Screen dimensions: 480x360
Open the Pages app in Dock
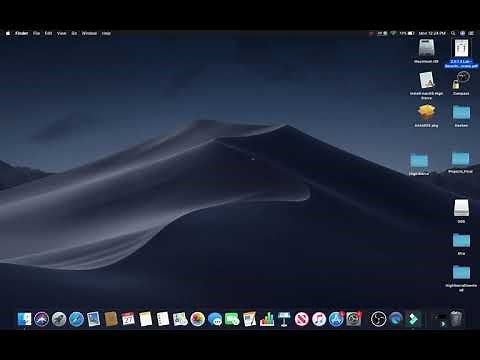click(x=250, y=319)
